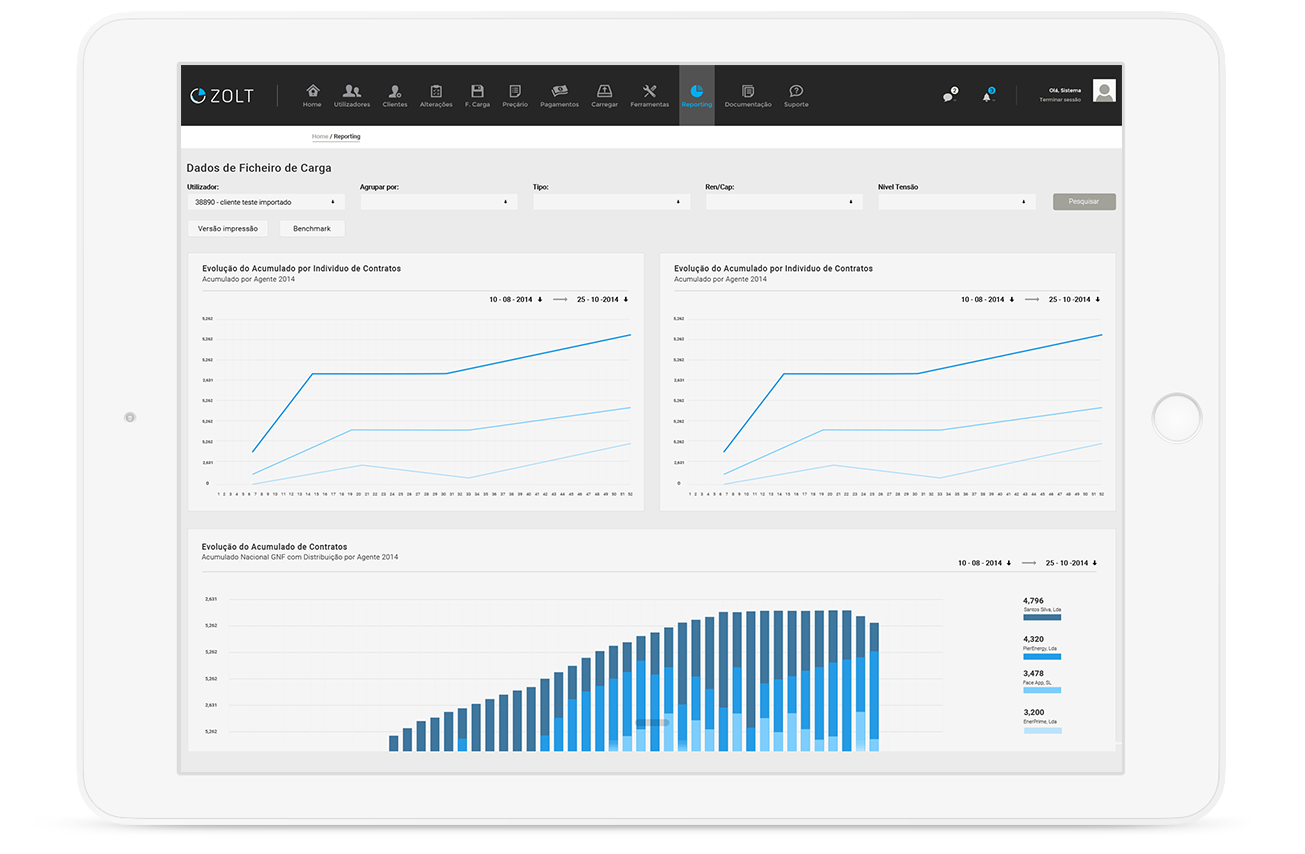The width and height of the screenshot is (1305, 854).
Task: Click PerEnergy, Lda legend swatch
Action: point(1042,656)
